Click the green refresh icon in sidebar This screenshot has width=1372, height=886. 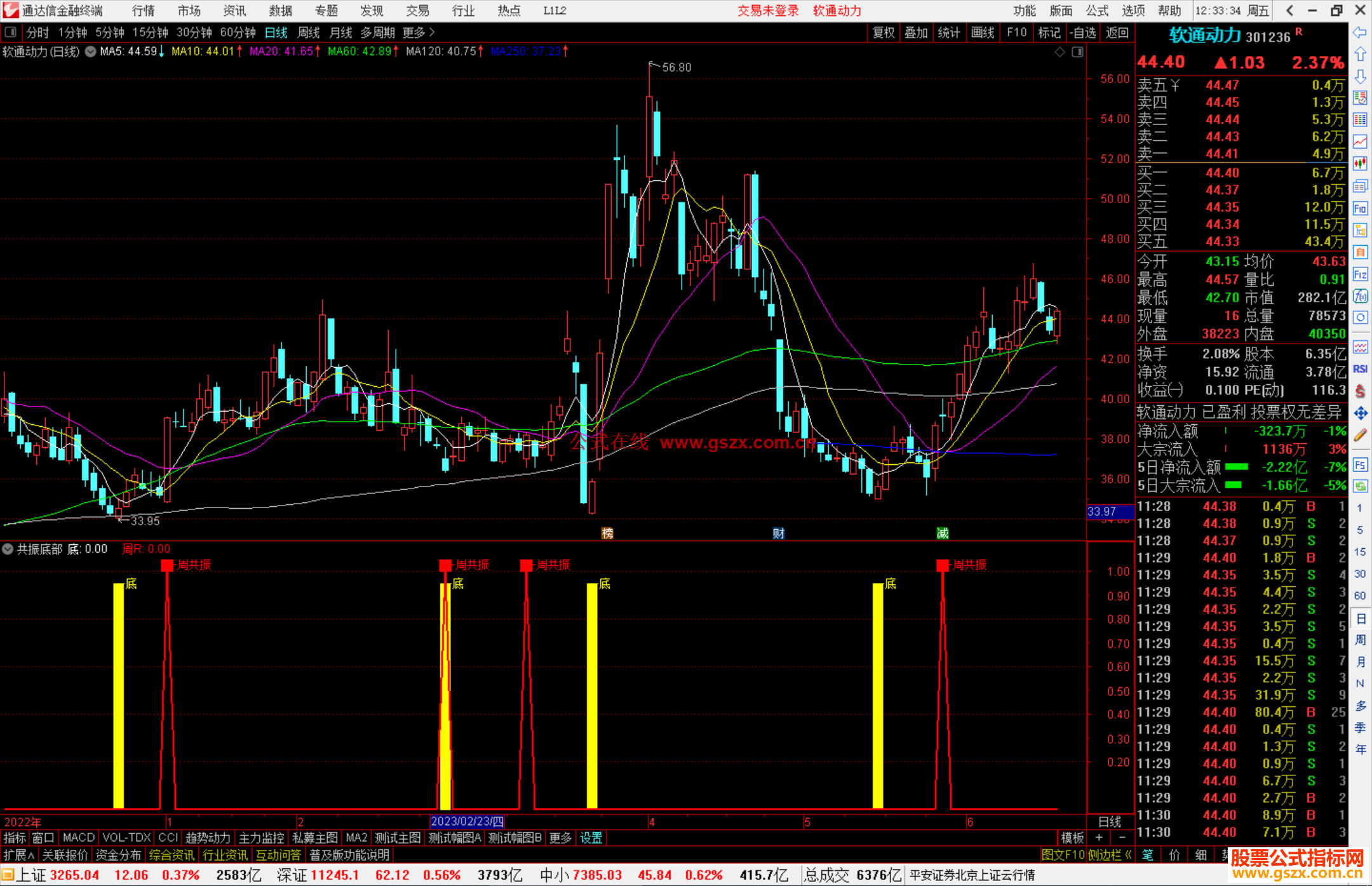(x=1360, y=487)
